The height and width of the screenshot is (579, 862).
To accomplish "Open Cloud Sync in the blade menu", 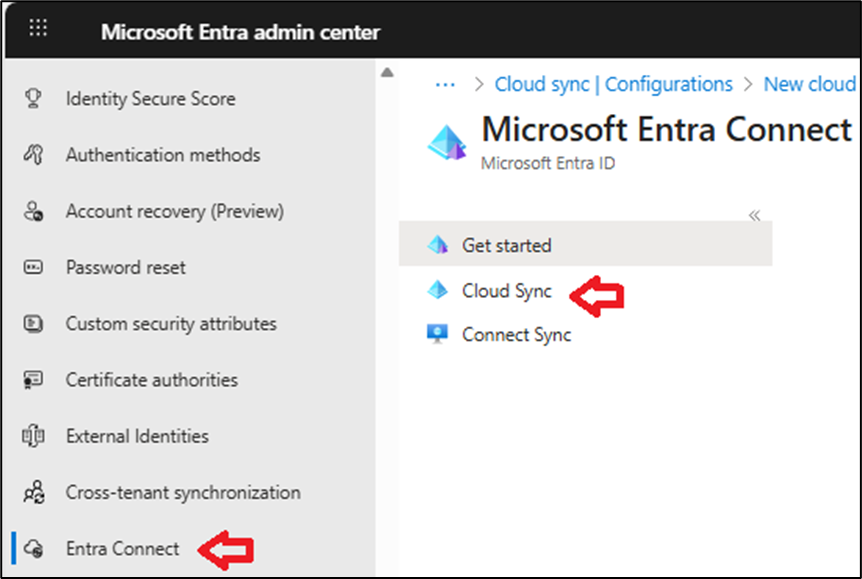I will [506, 291].
